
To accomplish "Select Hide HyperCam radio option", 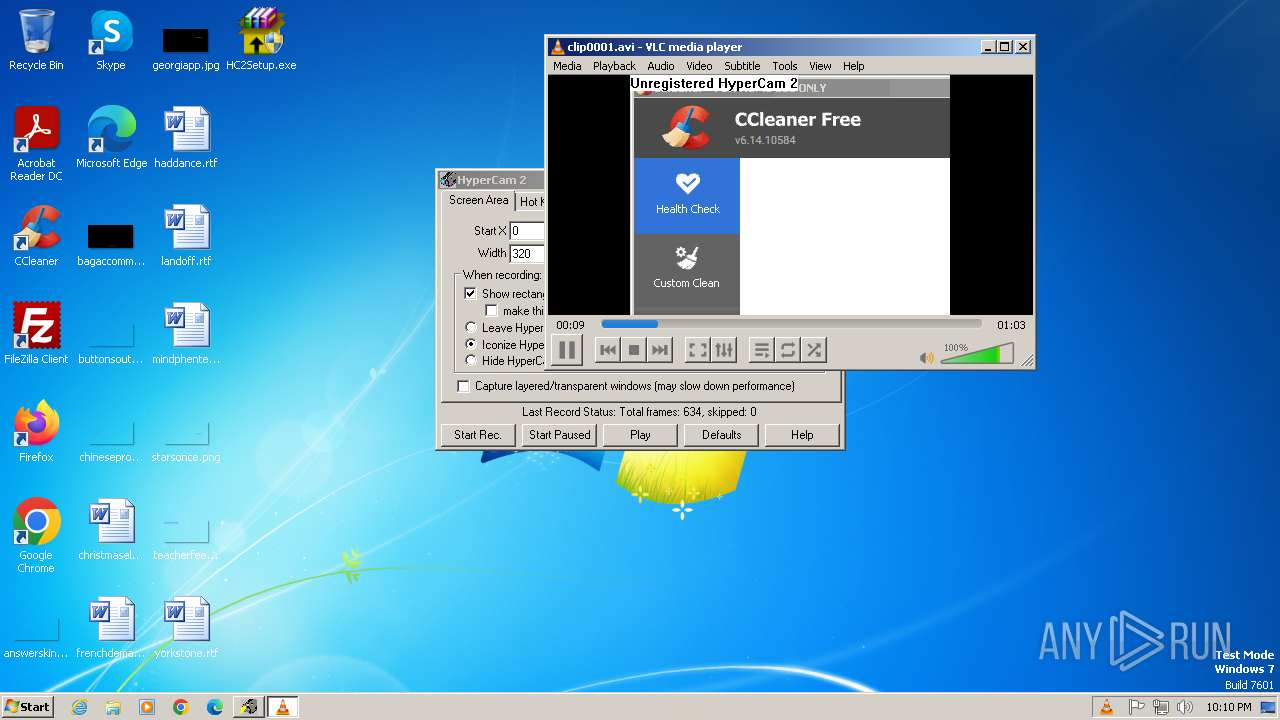I will pyautogui.click(x=471, y=361).
